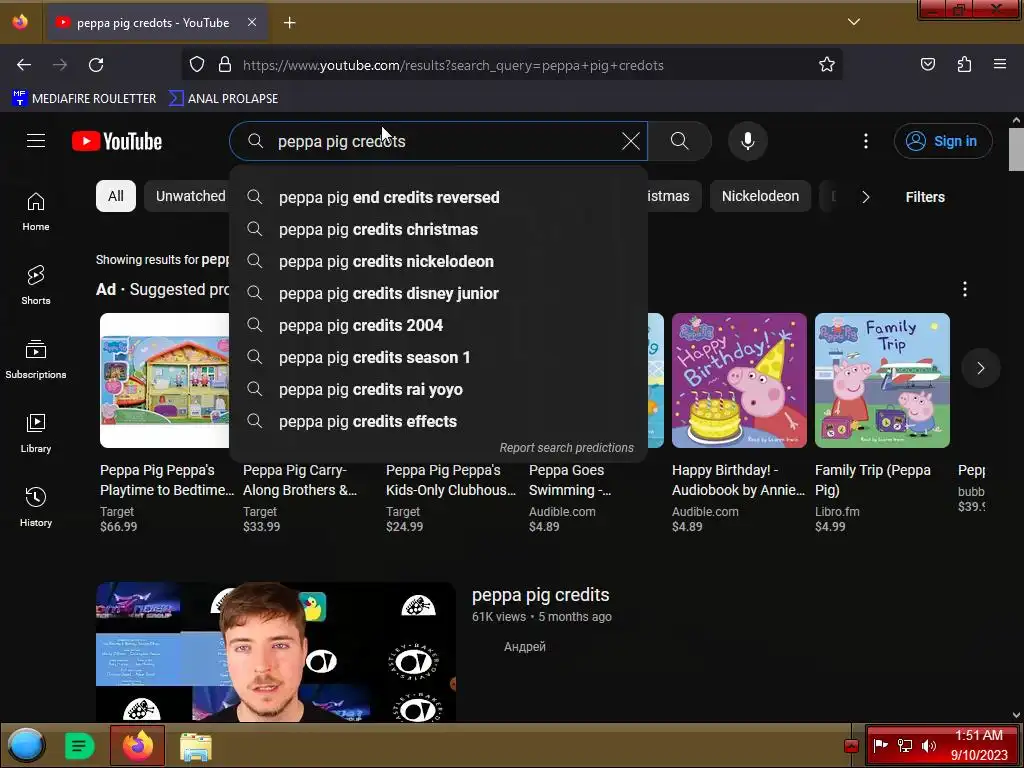Viewport: 1024px width, 768px height.
Task: Open the Андрей channel link
Action: 524,647
